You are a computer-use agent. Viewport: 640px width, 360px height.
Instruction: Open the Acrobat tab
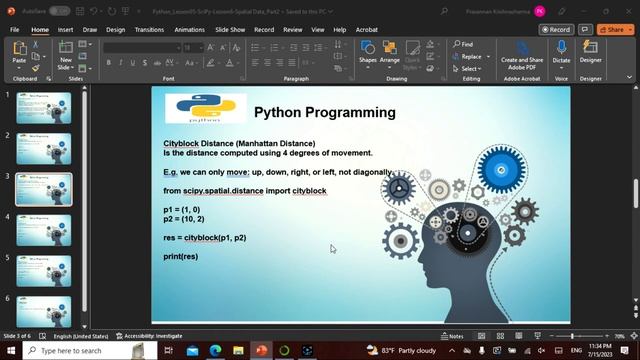[367, 29]
